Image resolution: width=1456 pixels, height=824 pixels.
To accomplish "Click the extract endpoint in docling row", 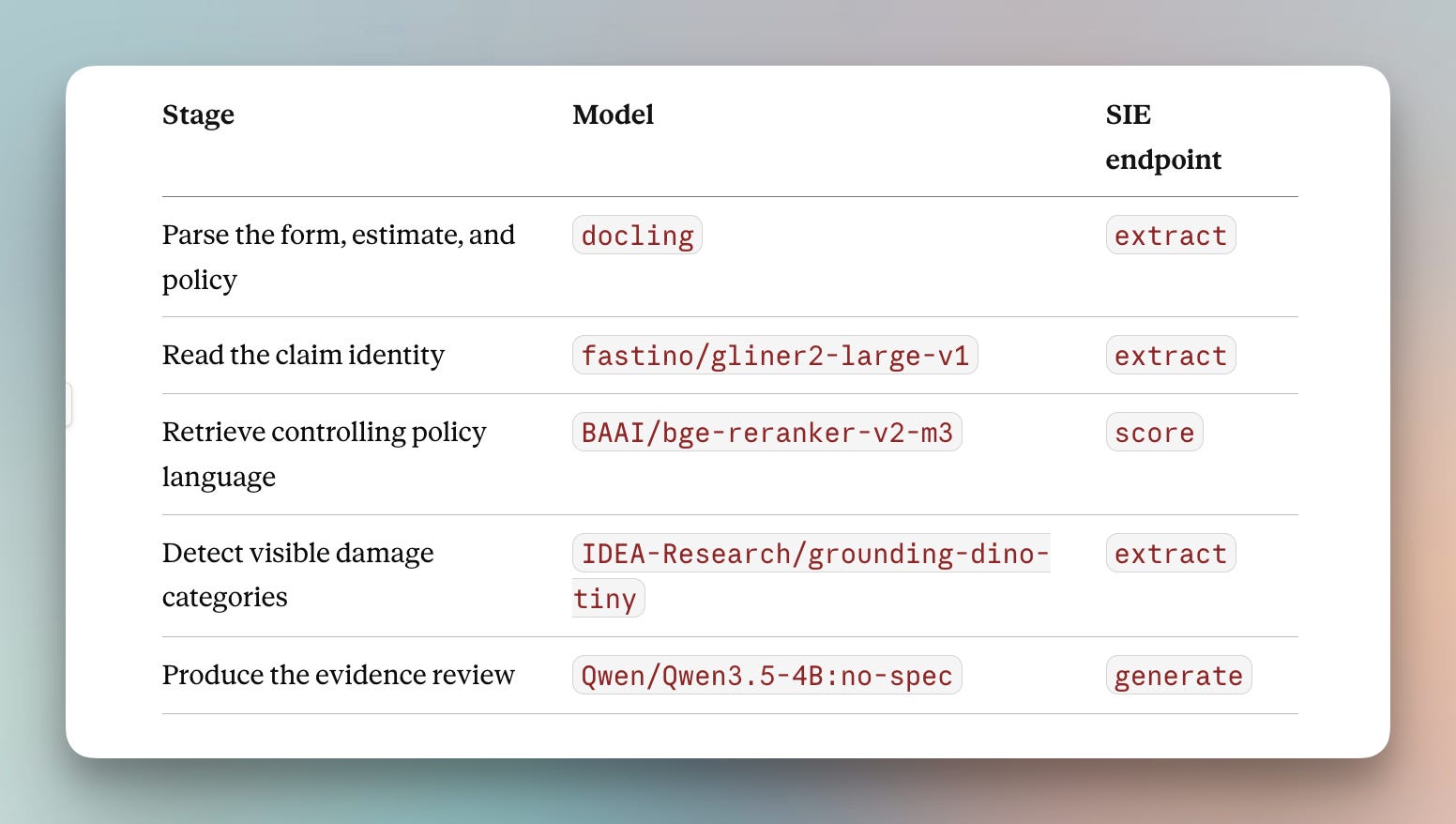I will pos(1171,235).
